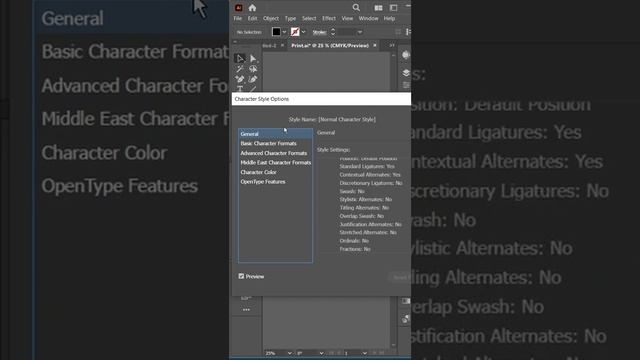The height and width of the screenshot is (360, 640).
Task: Select Middle East Character Formats in list
Action: 276,162
